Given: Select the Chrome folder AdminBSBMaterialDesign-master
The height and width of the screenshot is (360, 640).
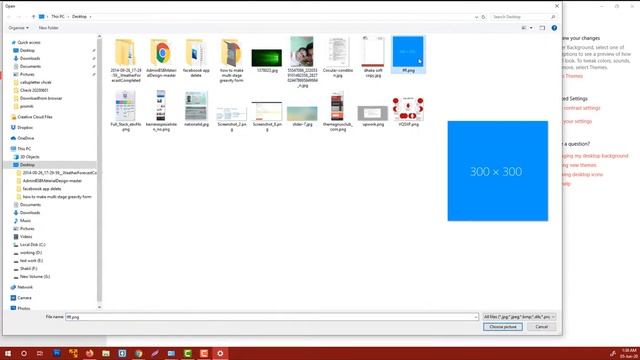Looking at the screenshot, I should [161, 58].
